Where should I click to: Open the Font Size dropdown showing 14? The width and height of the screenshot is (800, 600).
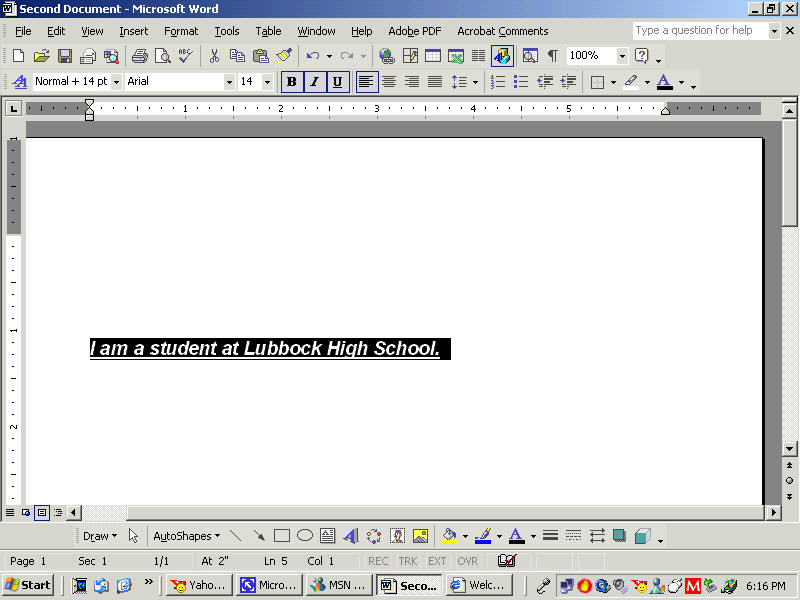pos(267,82)
